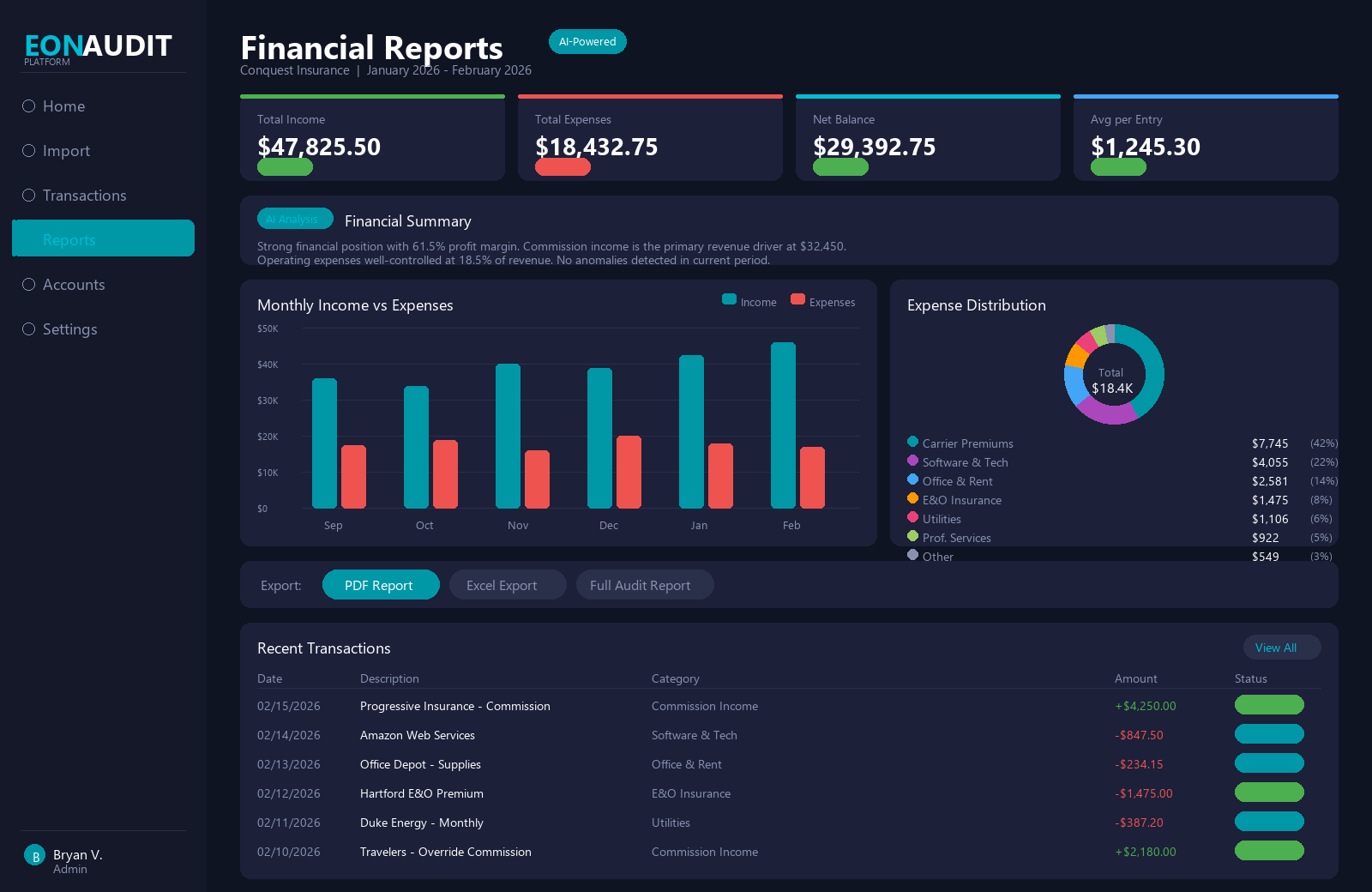Click the AI Analysis badge
This screenshot has height=892, width=1372.
[294, 219]
